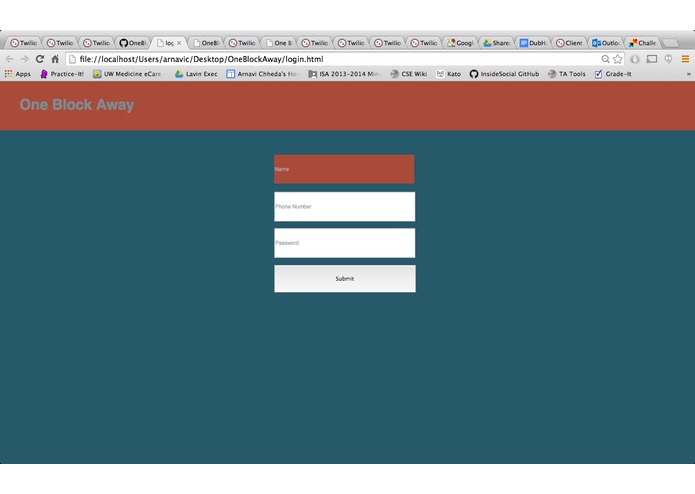Click the pin extension icon in toolbar
This screenshot has height=494, width=695.
(x=668, y=59)
